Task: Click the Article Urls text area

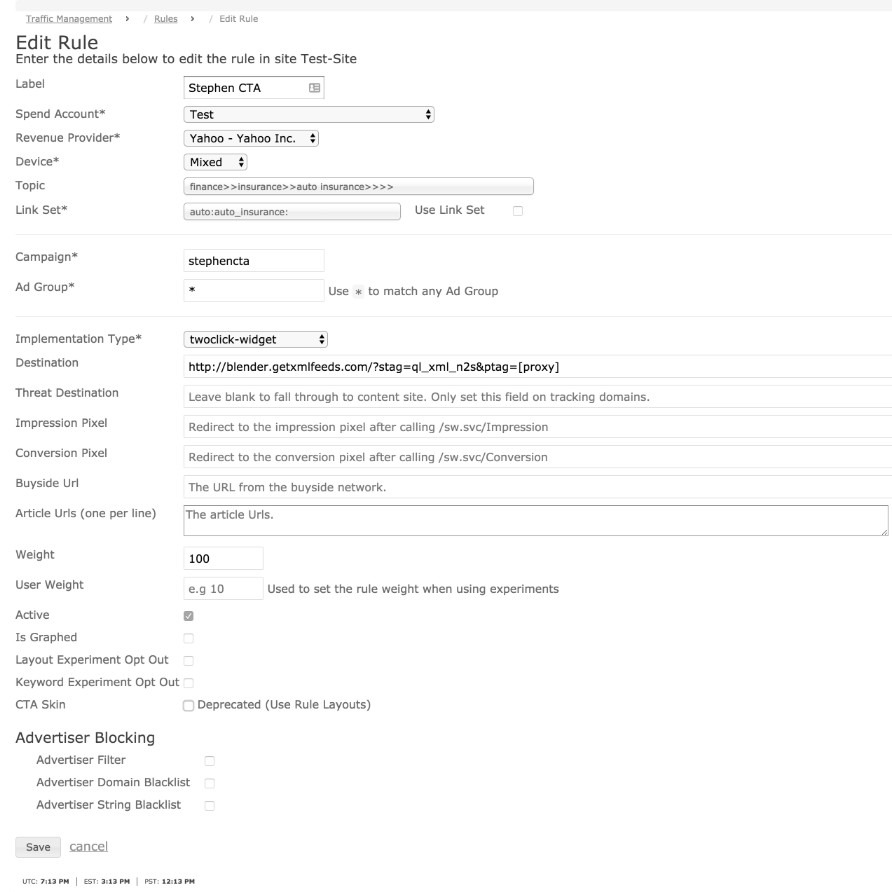Action: [536, 521]
